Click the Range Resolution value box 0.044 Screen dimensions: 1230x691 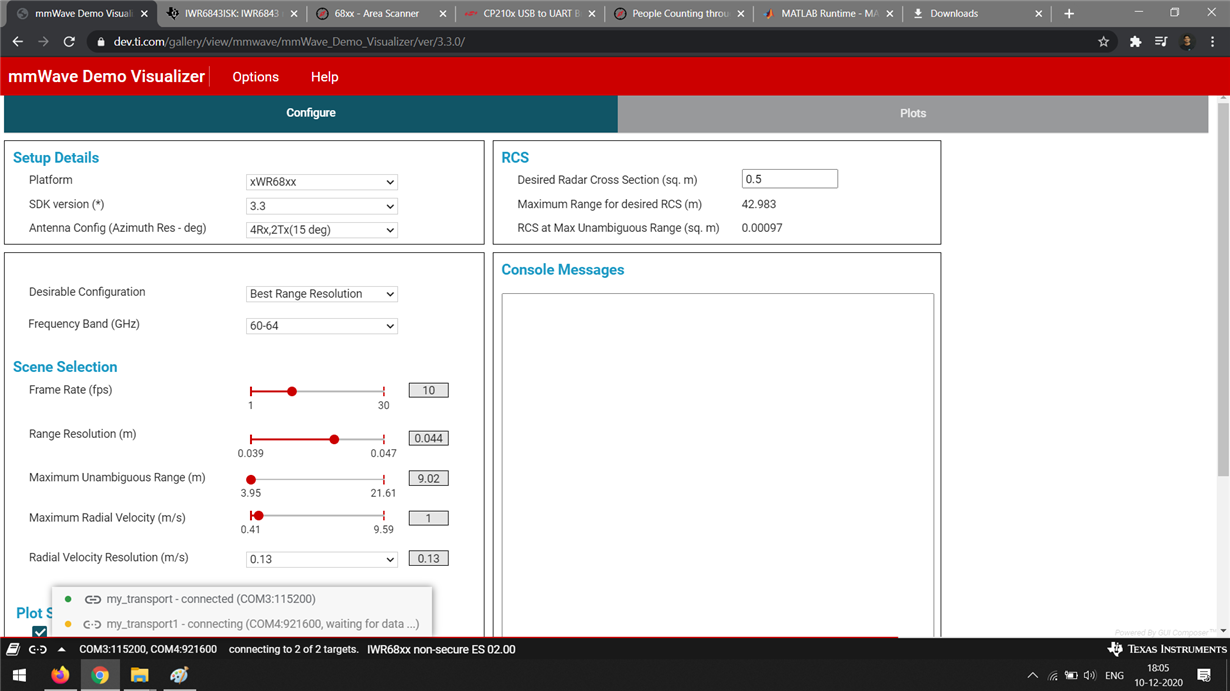tap(429, 438)
